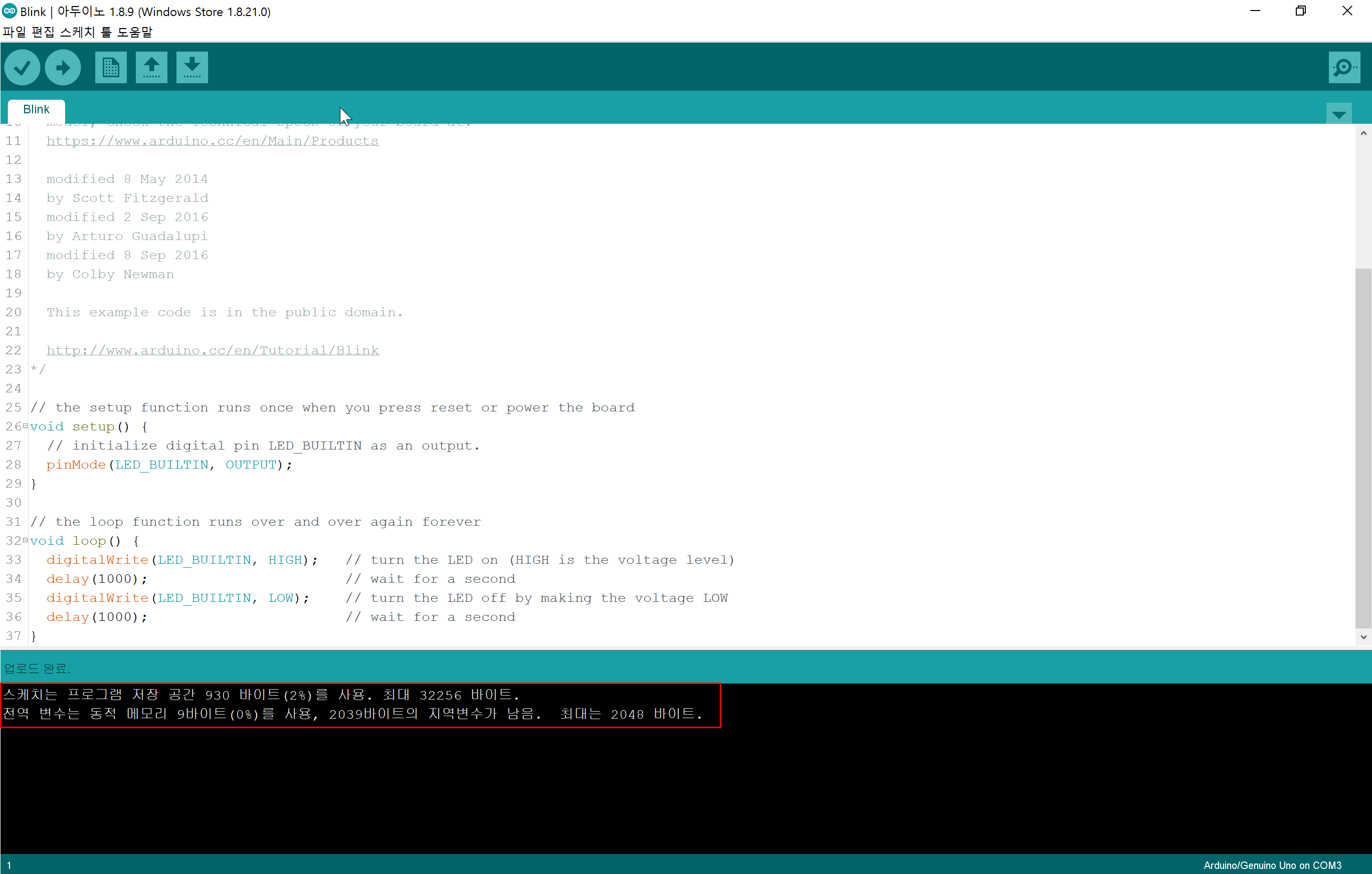The width and height of the screenshot is (1372, 874).
Task: Open the 스케치 menu
Action: click(78, 33)
